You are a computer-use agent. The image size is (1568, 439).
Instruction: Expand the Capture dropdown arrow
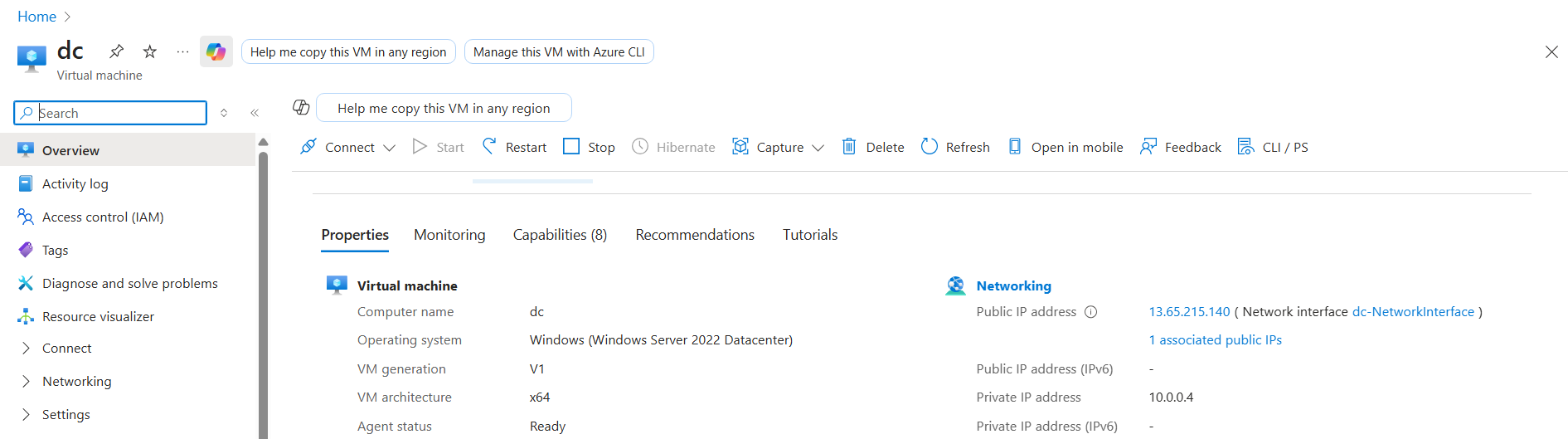(x=818, y=148)
